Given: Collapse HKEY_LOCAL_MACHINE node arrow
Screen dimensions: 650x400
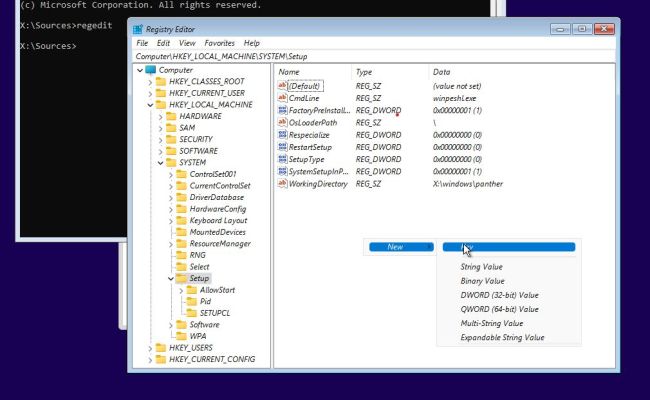Looking at the screenshot, I should point(150,105).
